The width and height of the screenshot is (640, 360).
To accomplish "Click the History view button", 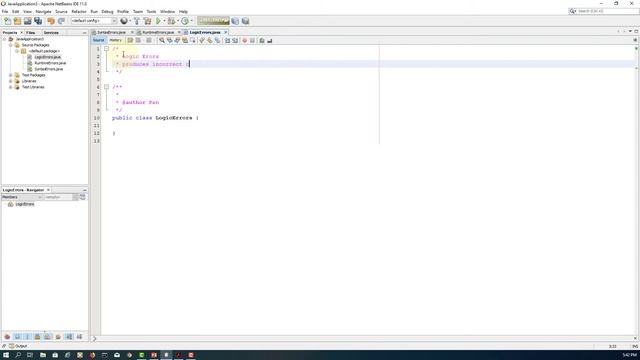I will (116, 40).
